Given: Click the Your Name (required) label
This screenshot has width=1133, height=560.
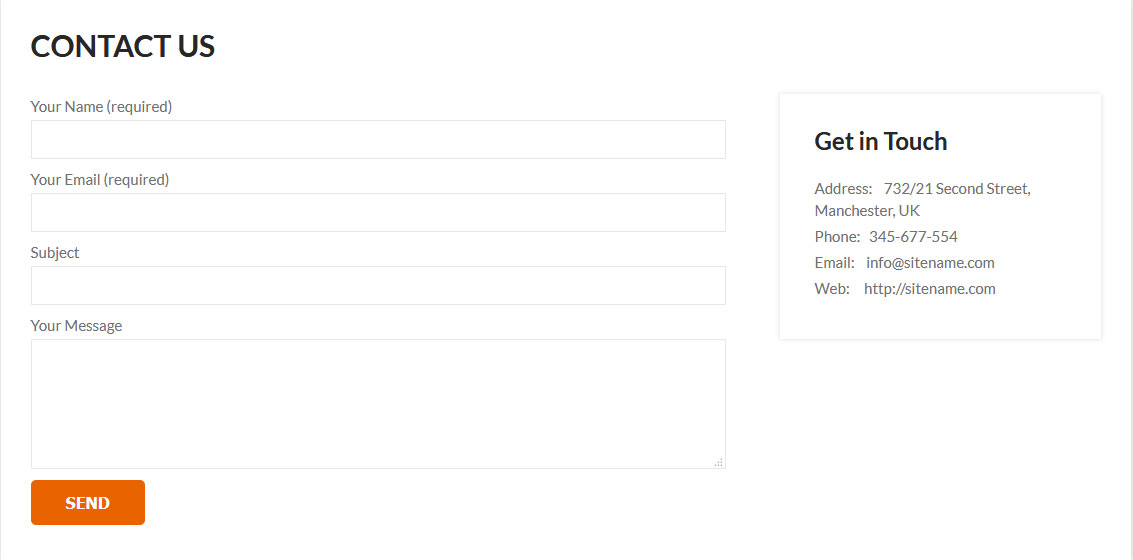Looking at the screenshot, I should 101,107.
